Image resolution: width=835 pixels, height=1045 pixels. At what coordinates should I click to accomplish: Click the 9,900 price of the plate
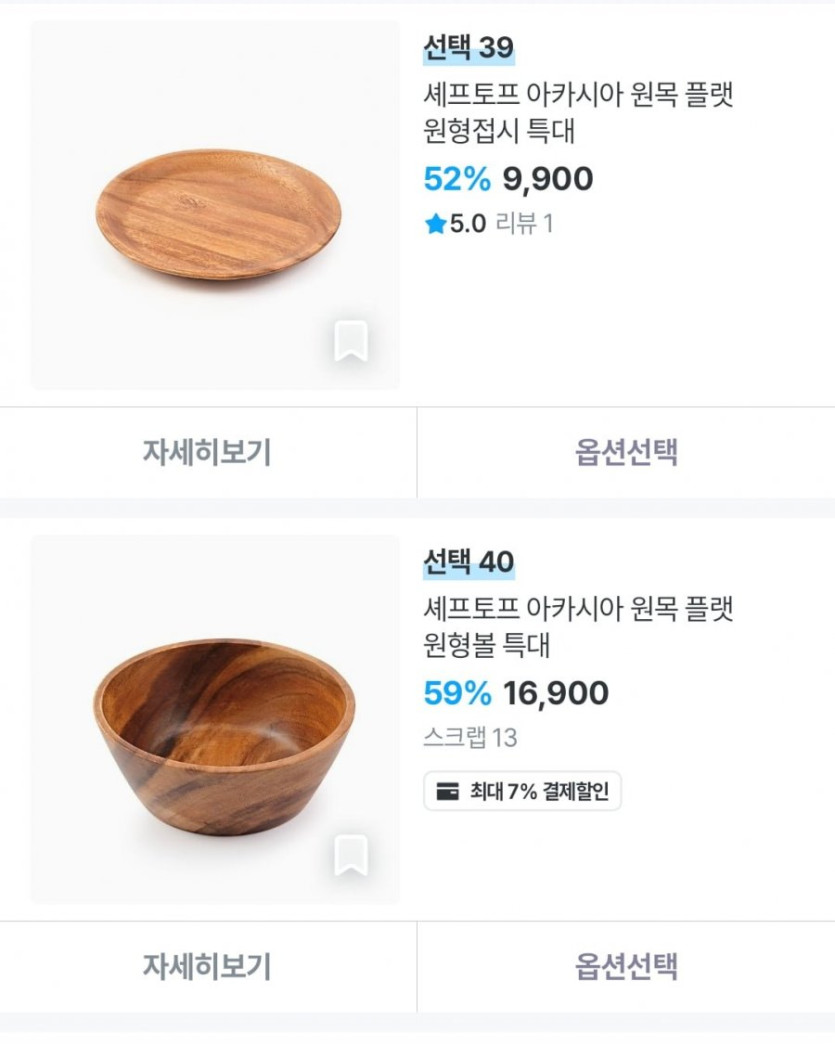coord(547,180)
